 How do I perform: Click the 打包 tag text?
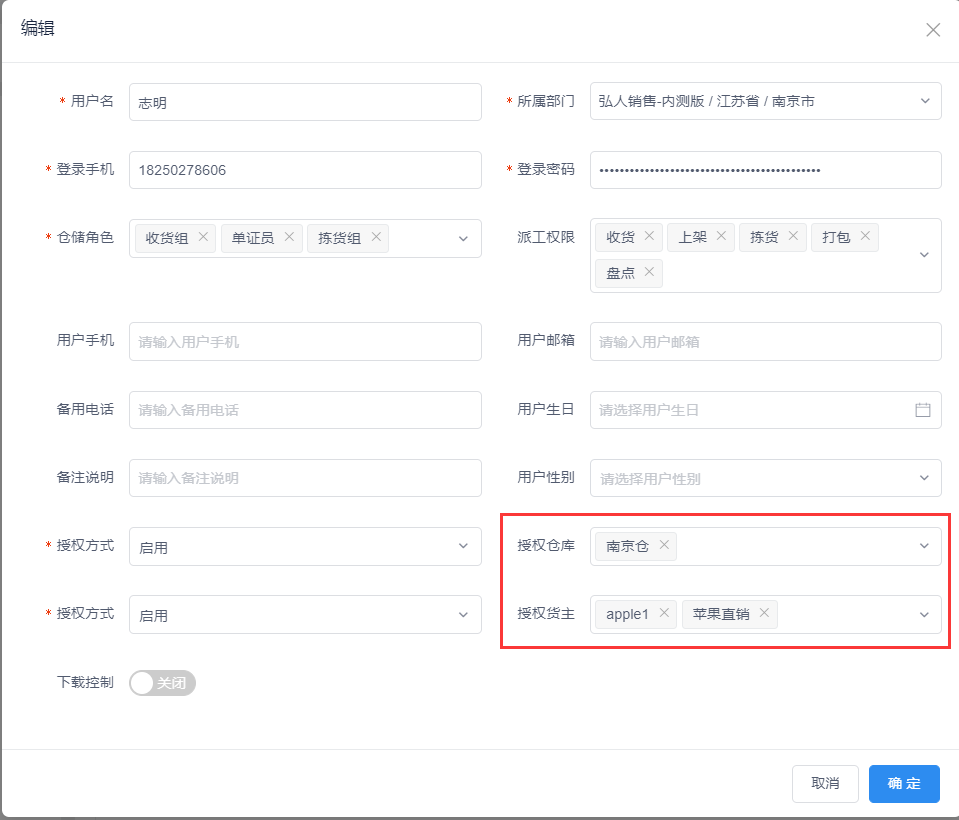click(x=836, y=237)
